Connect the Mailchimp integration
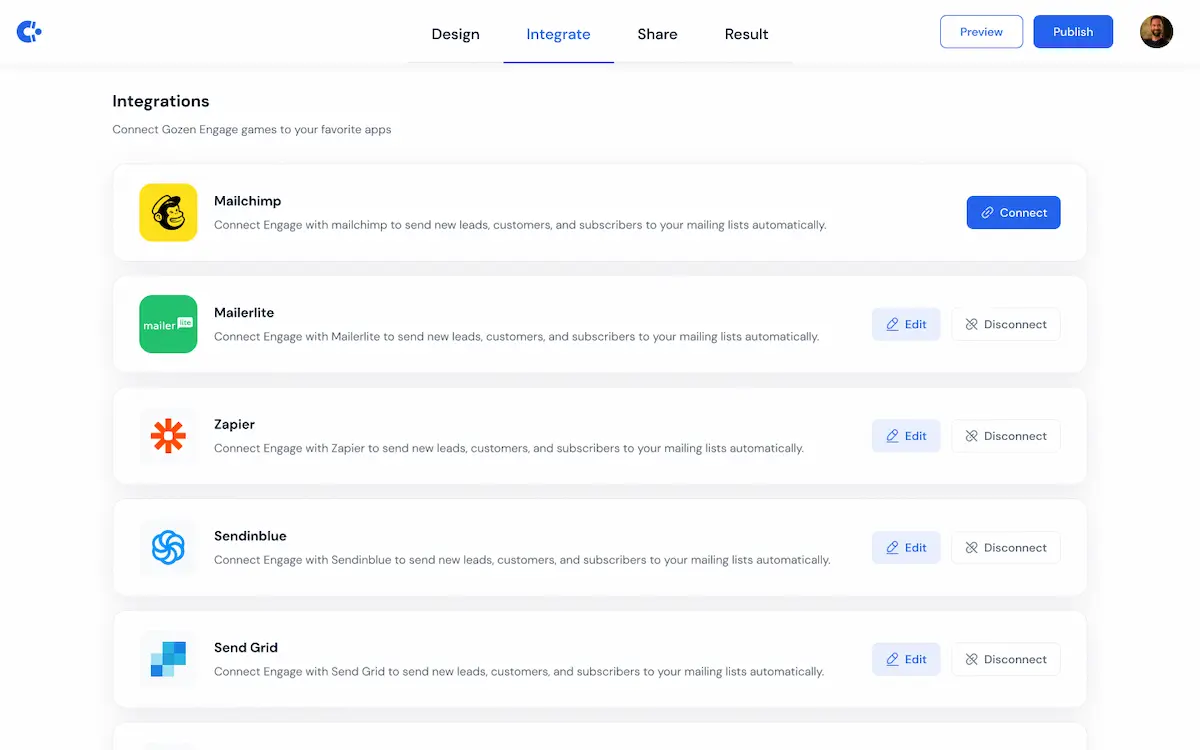The image size is (1200, 750). [1013, 212]
